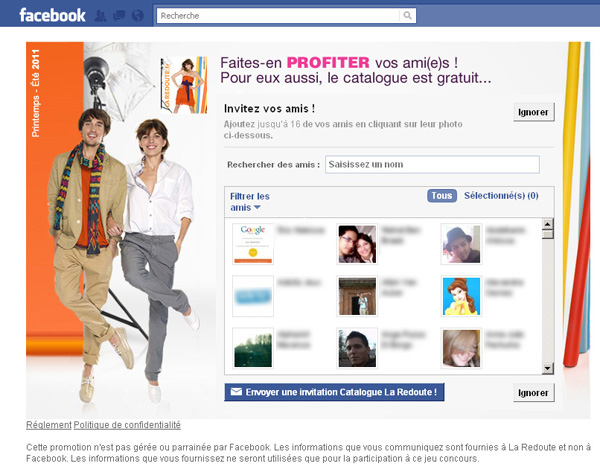600x475 pixels.
Task: Select friend with Belle cartoon picture
Action: 461,296
